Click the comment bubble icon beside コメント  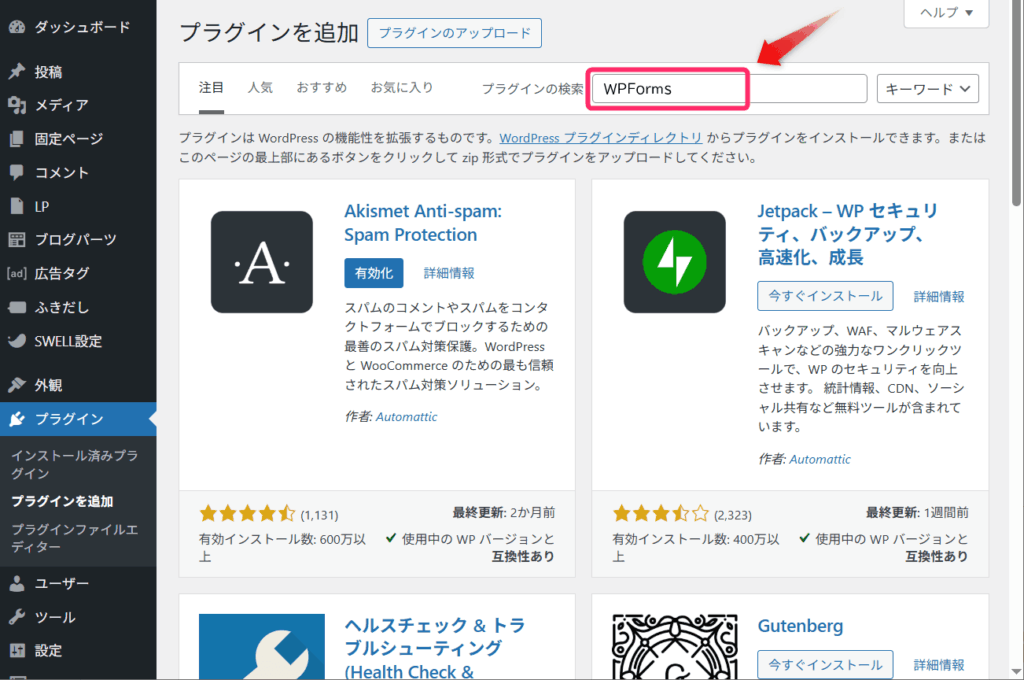[x=17, y=172]
